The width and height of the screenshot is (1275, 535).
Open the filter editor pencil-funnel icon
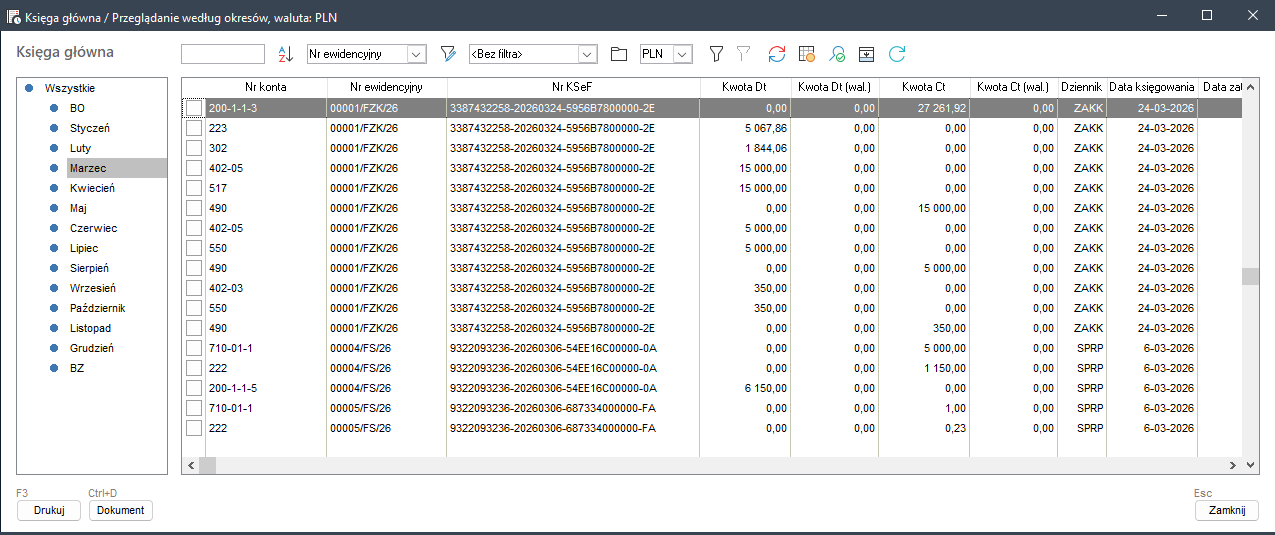[x=448, y=54]
